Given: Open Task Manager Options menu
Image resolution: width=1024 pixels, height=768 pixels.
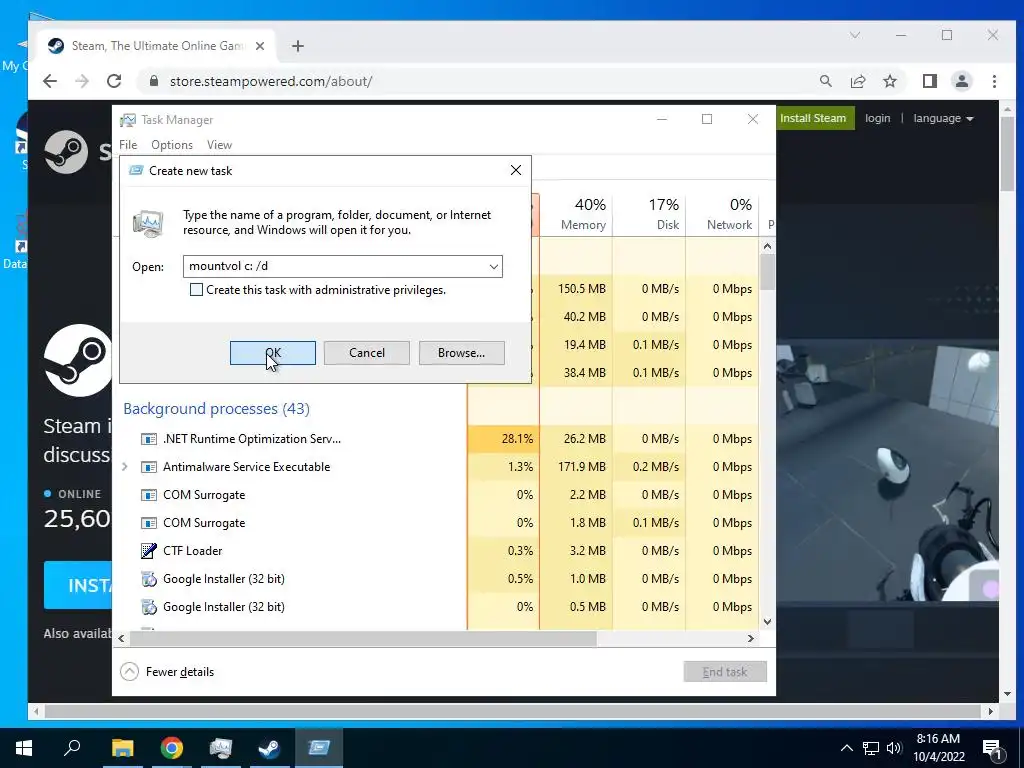Looking at the screenshot, I should click(x=172, y=145).
